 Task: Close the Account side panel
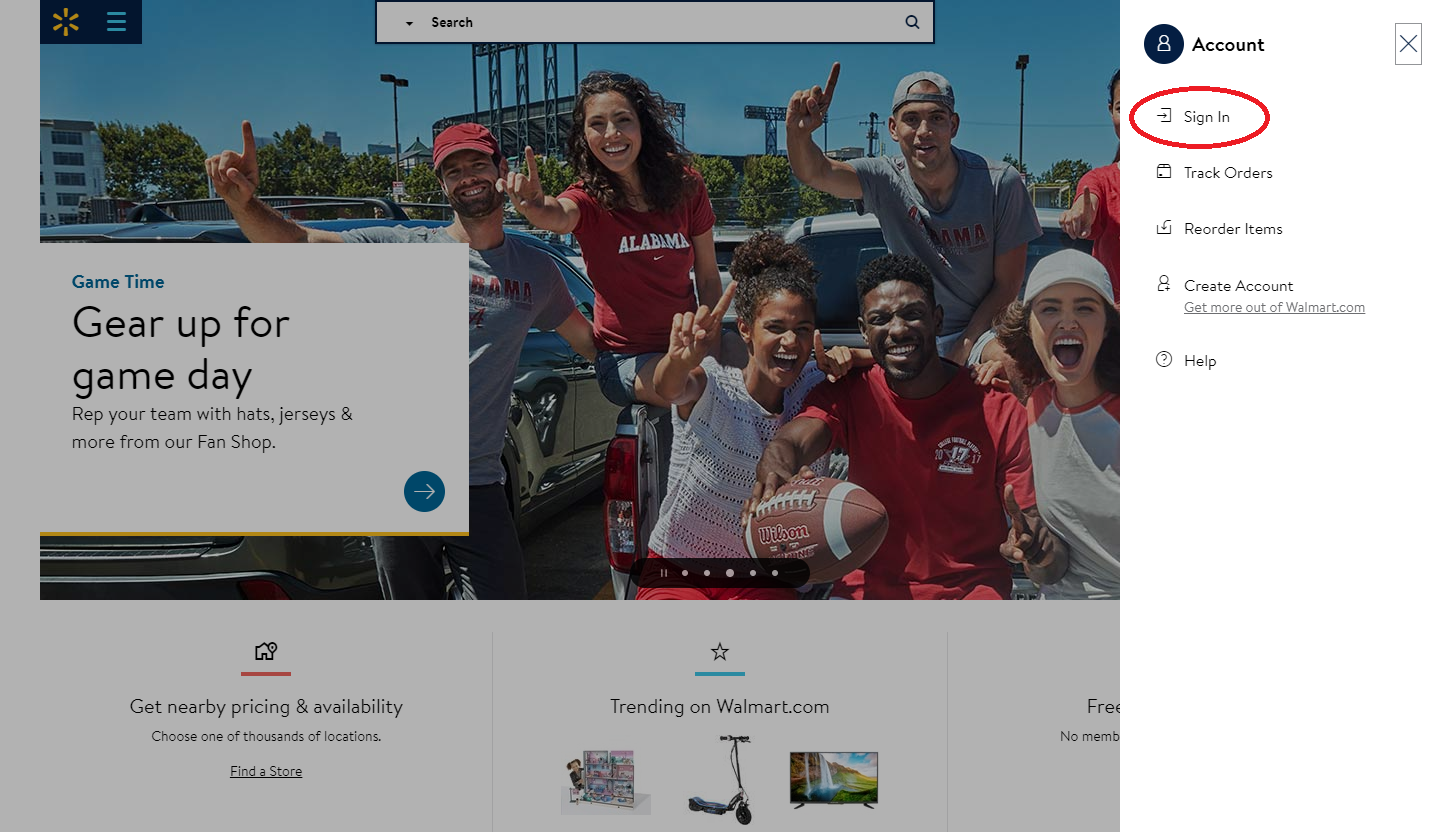(1408, 44)
